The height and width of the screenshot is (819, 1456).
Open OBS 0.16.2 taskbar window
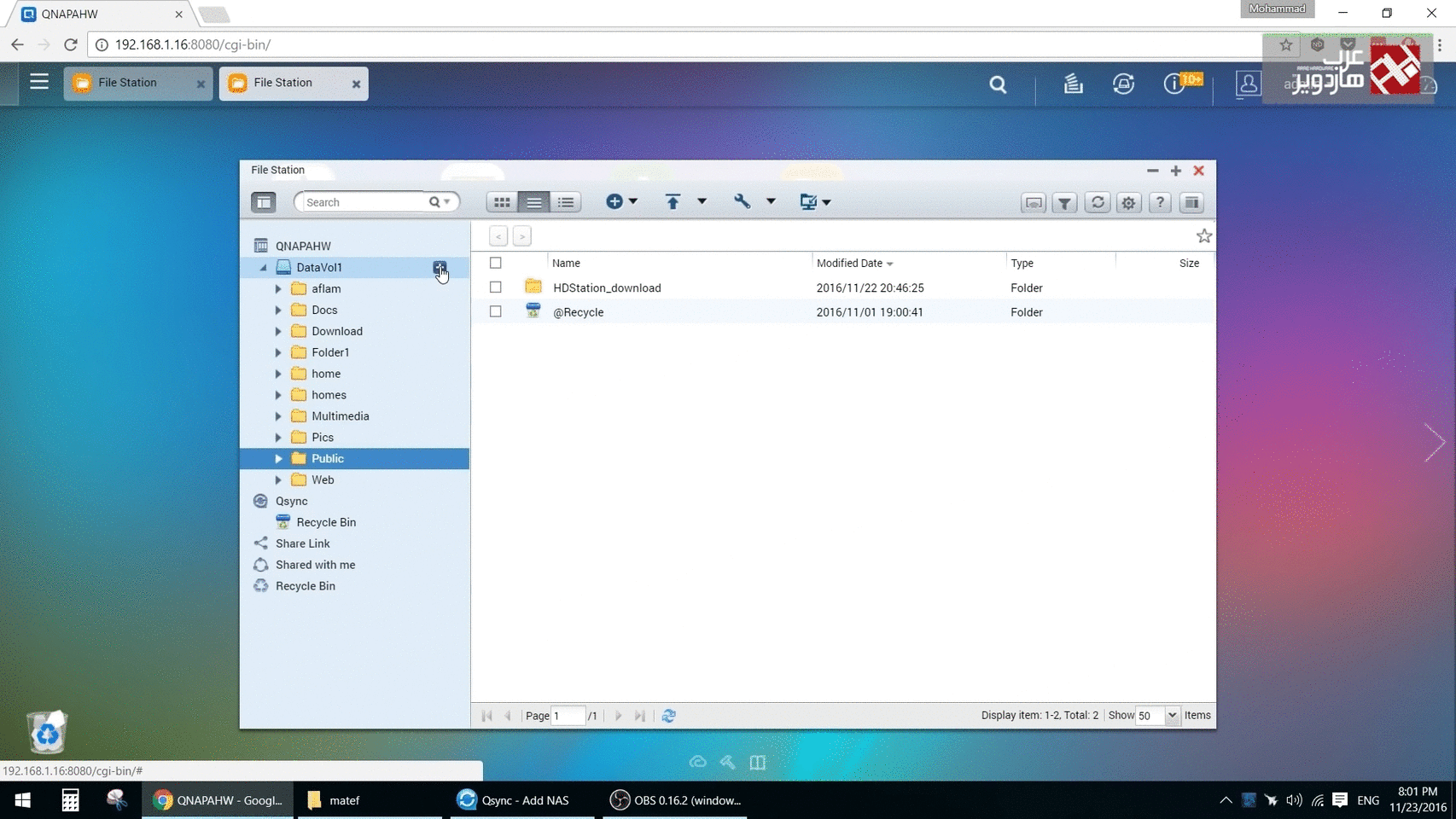(x=676, y=800)
